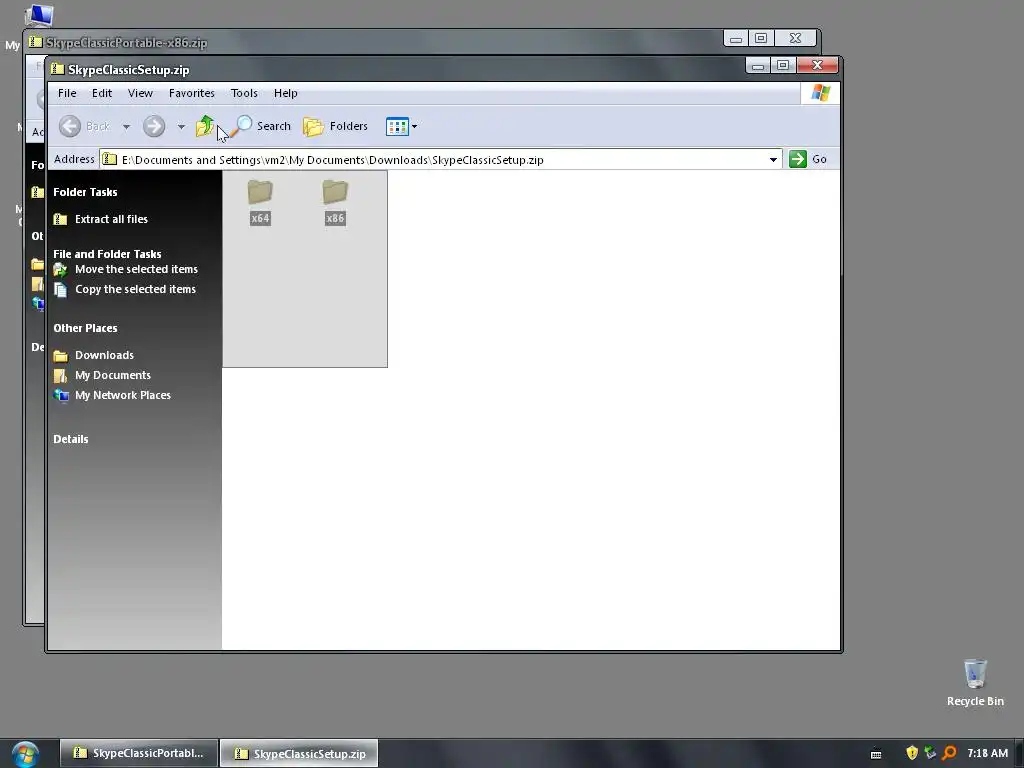1024x768 pixels.
Task: Minimize the SkypeClassicPortable-x86.zip window
Action: 735,39
